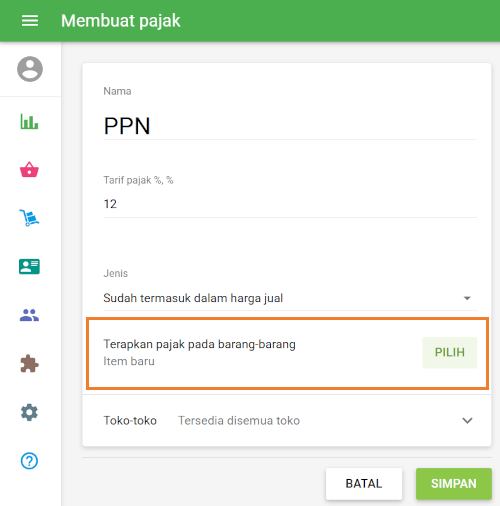Click the 'Toko-toko' label

[130, 421]
